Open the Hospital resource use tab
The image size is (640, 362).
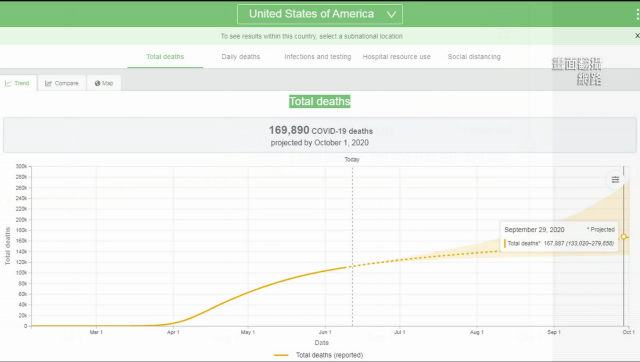(396, 57)
